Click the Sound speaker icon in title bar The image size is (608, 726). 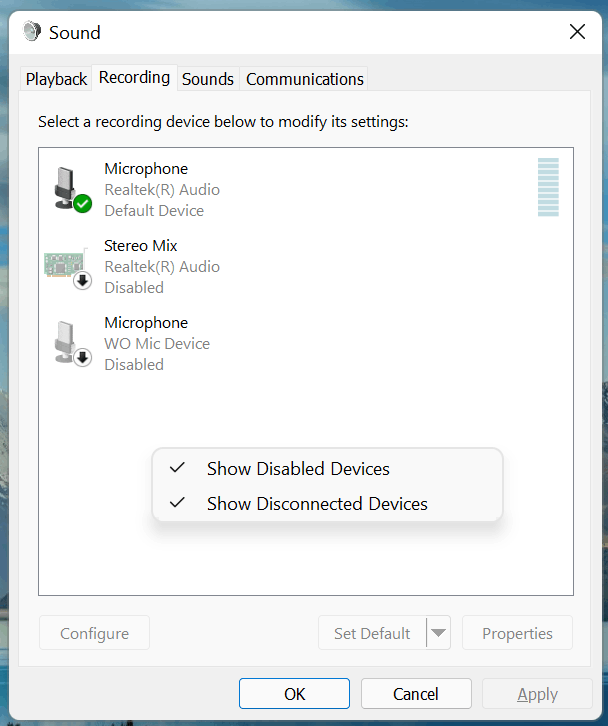click(x=33, y=32)
